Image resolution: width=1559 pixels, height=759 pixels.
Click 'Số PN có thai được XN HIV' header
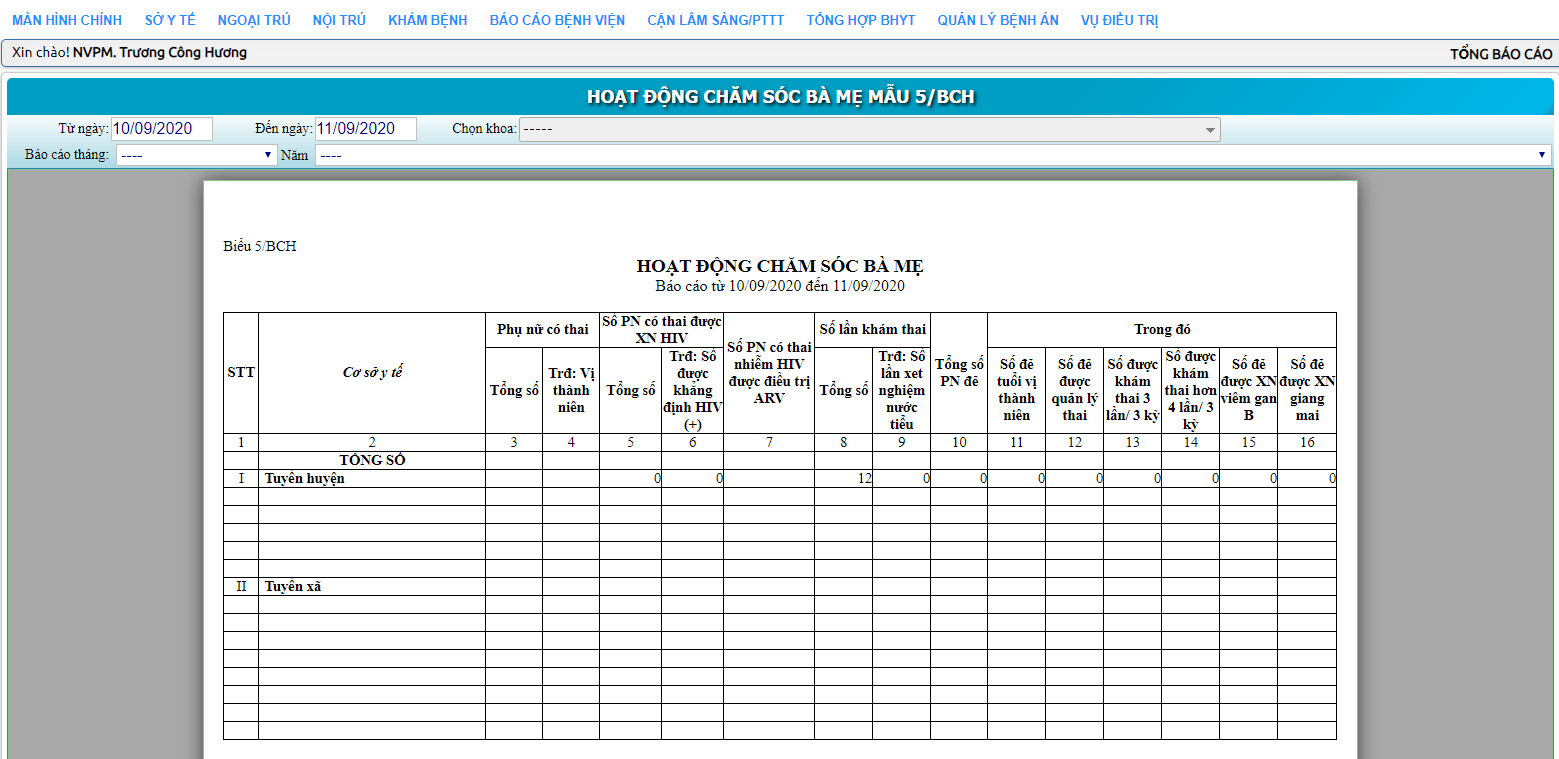tap(661, 330)
